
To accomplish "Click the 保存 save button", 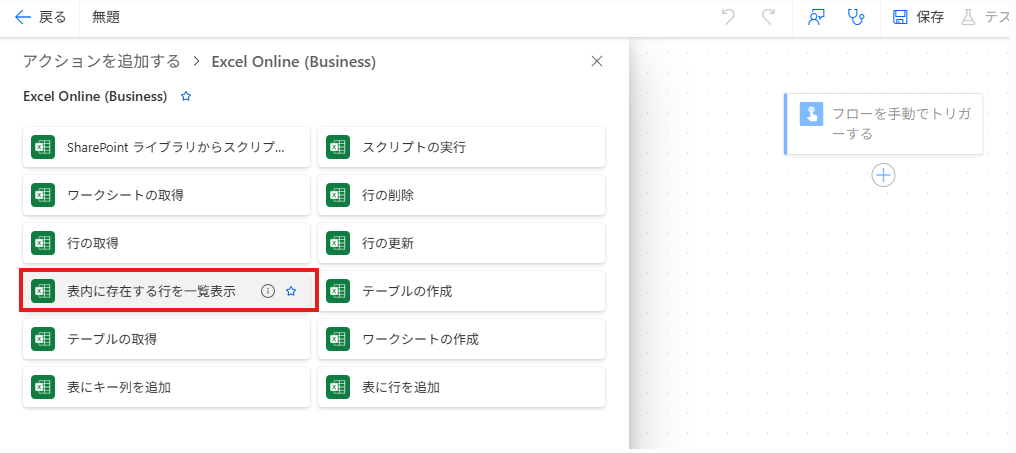I will pyautogui.click(x=918, y=17).
